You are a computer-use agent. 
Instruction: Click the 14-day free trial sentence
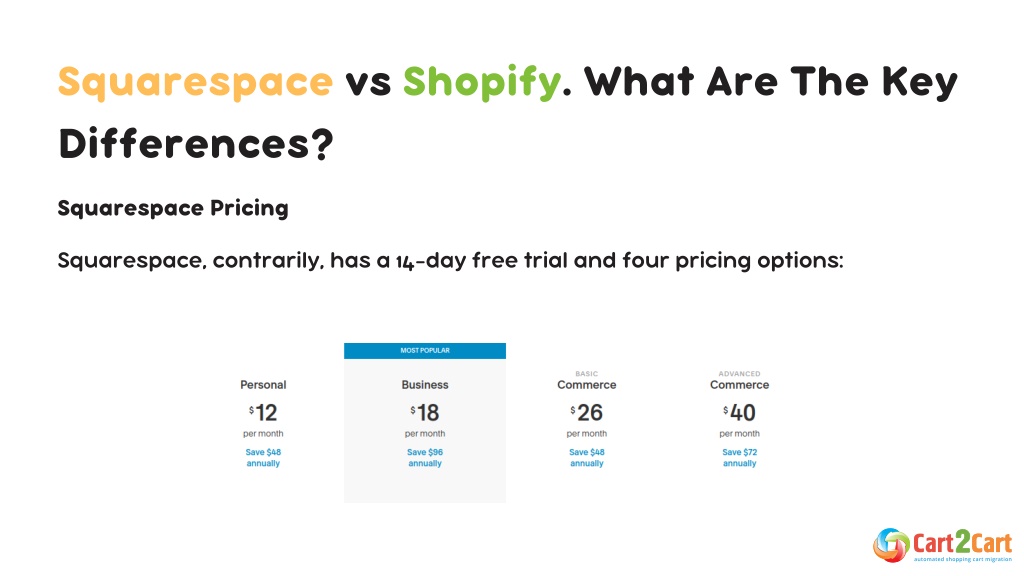pos(451,261)
